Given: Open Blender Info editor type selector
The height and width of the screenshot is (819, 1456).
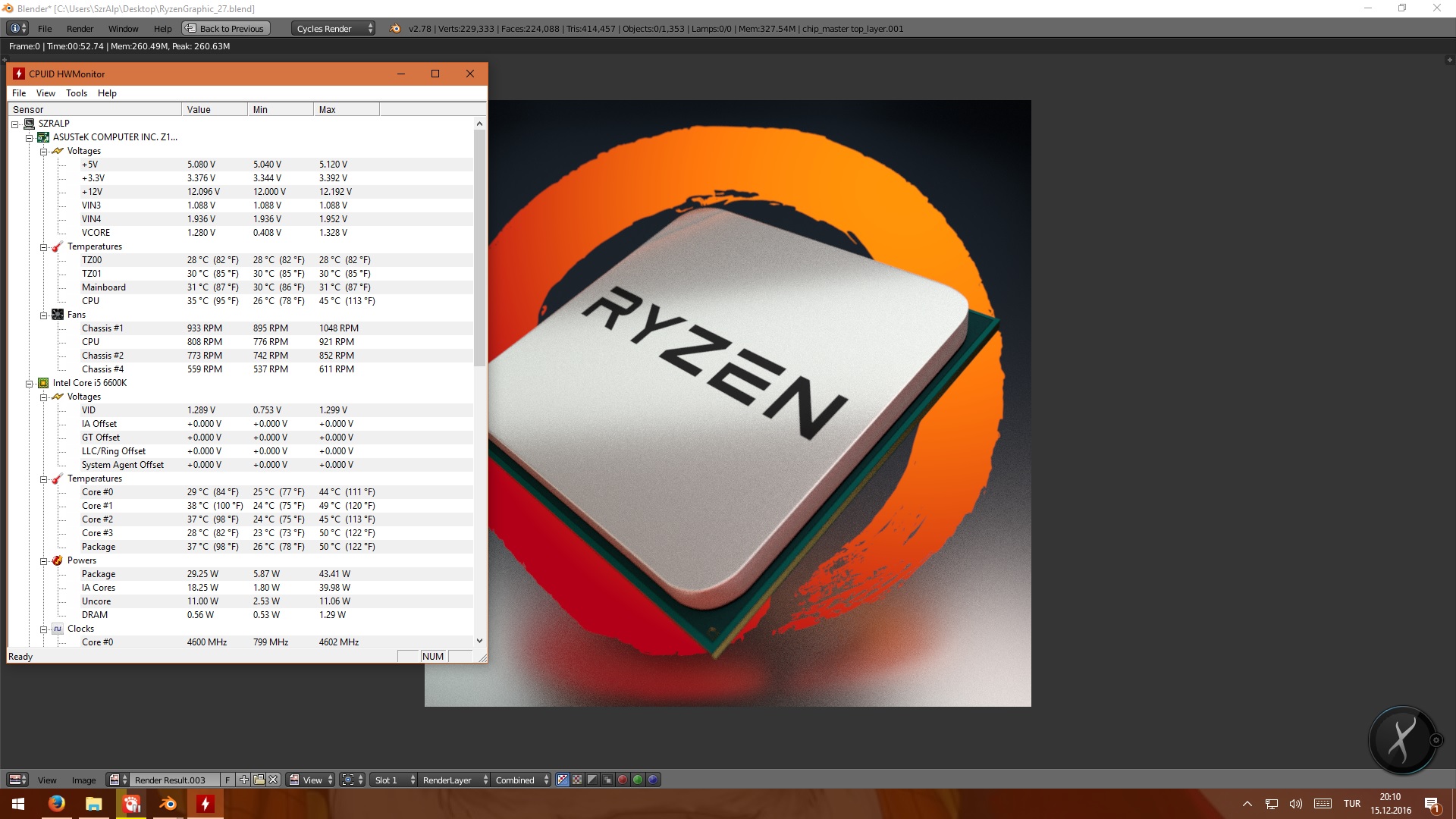Looking at the screenshot, I should click(17, 28).
